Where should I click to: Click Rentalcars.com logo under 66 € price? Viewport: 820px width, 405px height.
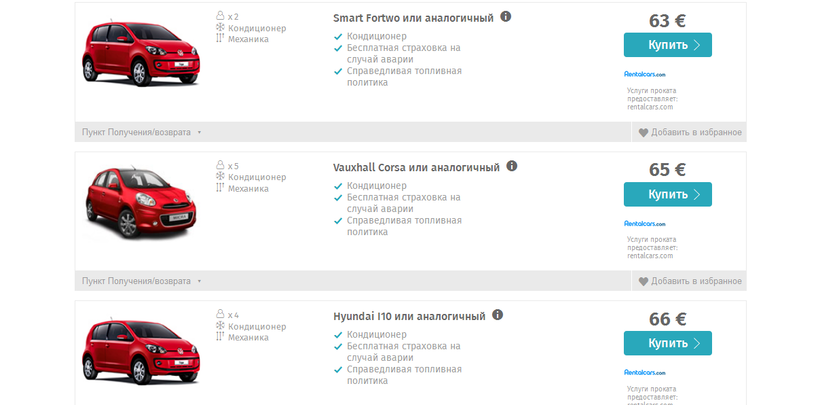644,372
